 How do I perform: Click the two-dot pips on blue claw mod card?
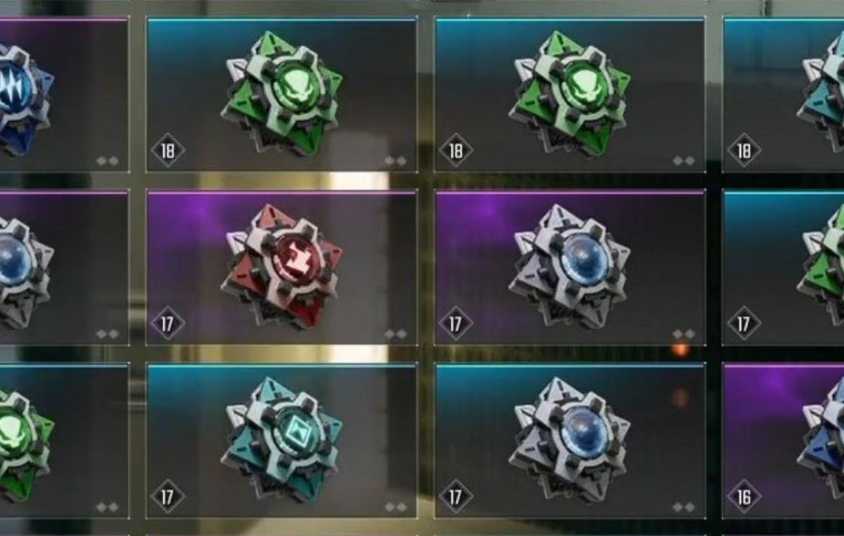coord(108,161)
